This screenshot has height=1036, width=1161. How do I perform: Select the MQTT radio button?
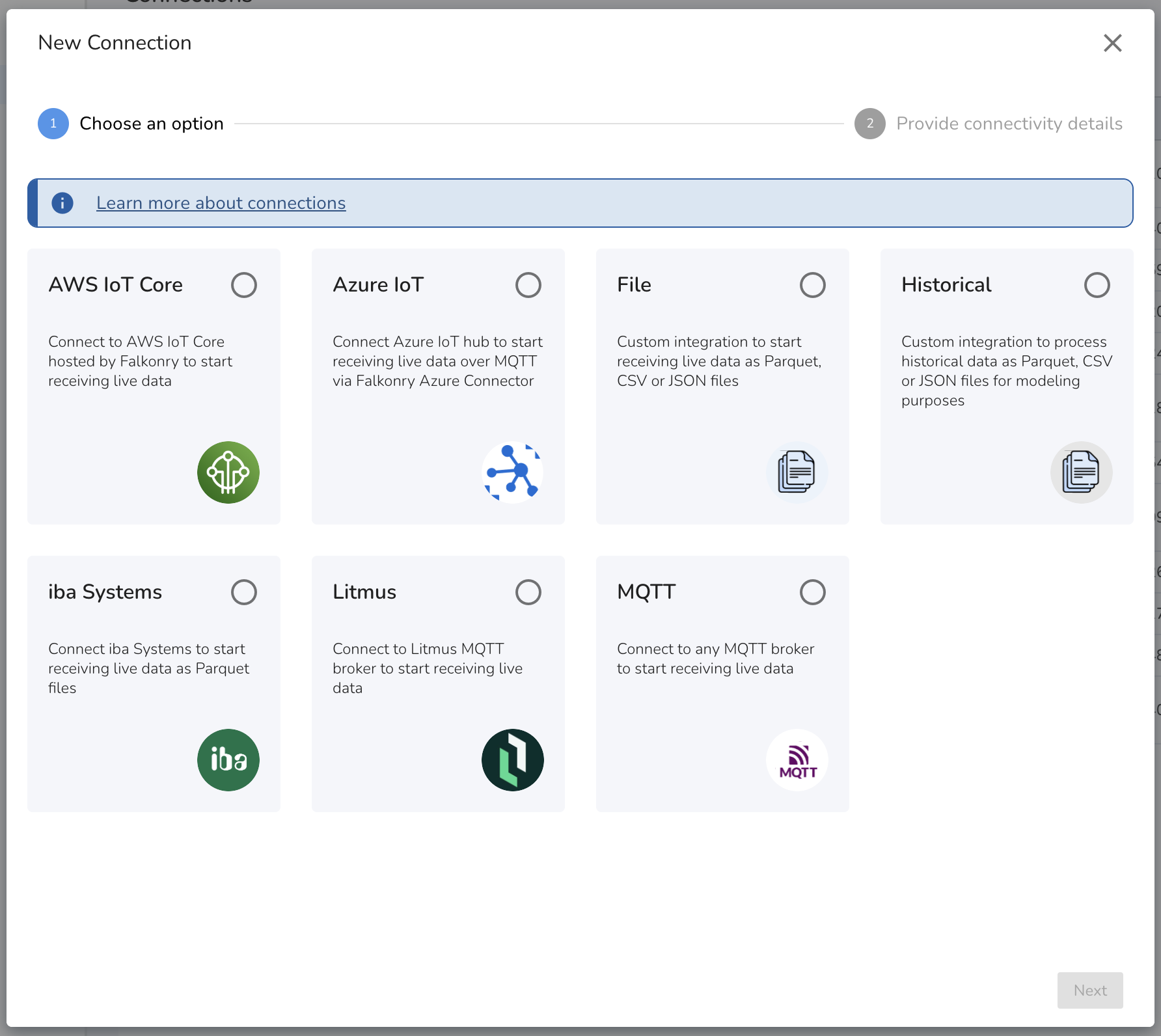point(813,592)
